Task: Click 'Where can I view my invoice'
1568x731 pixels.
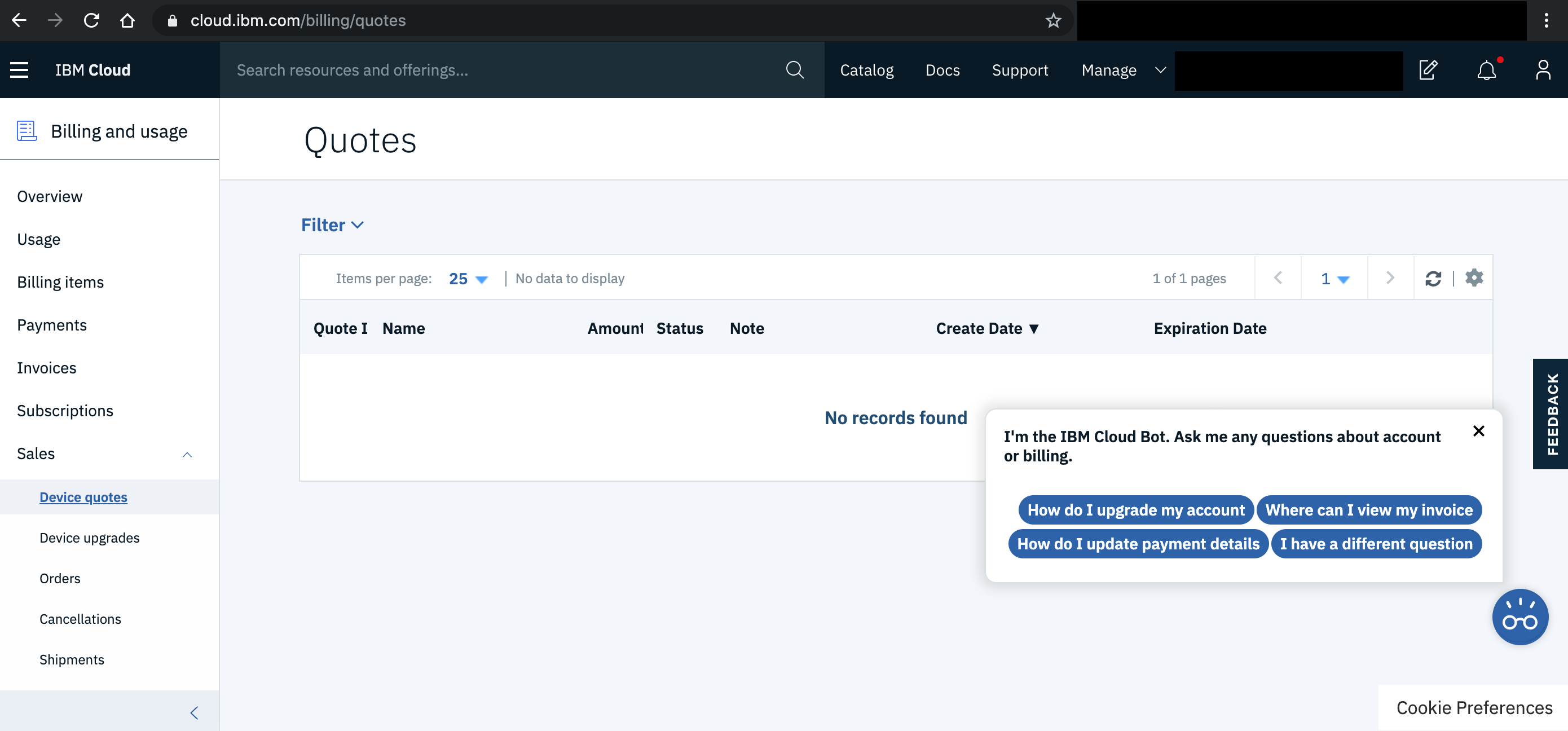Action: point(1369,510)
